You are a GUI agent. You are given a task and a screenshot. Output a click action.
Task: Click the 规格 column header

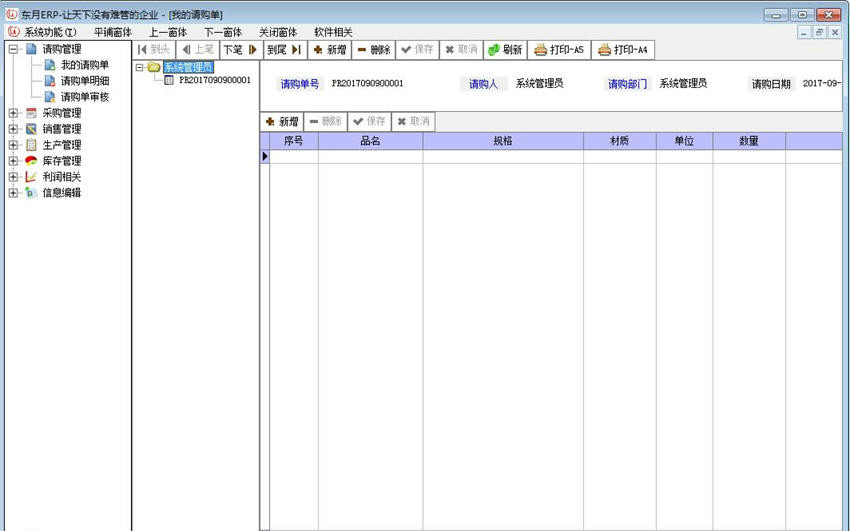503,141
